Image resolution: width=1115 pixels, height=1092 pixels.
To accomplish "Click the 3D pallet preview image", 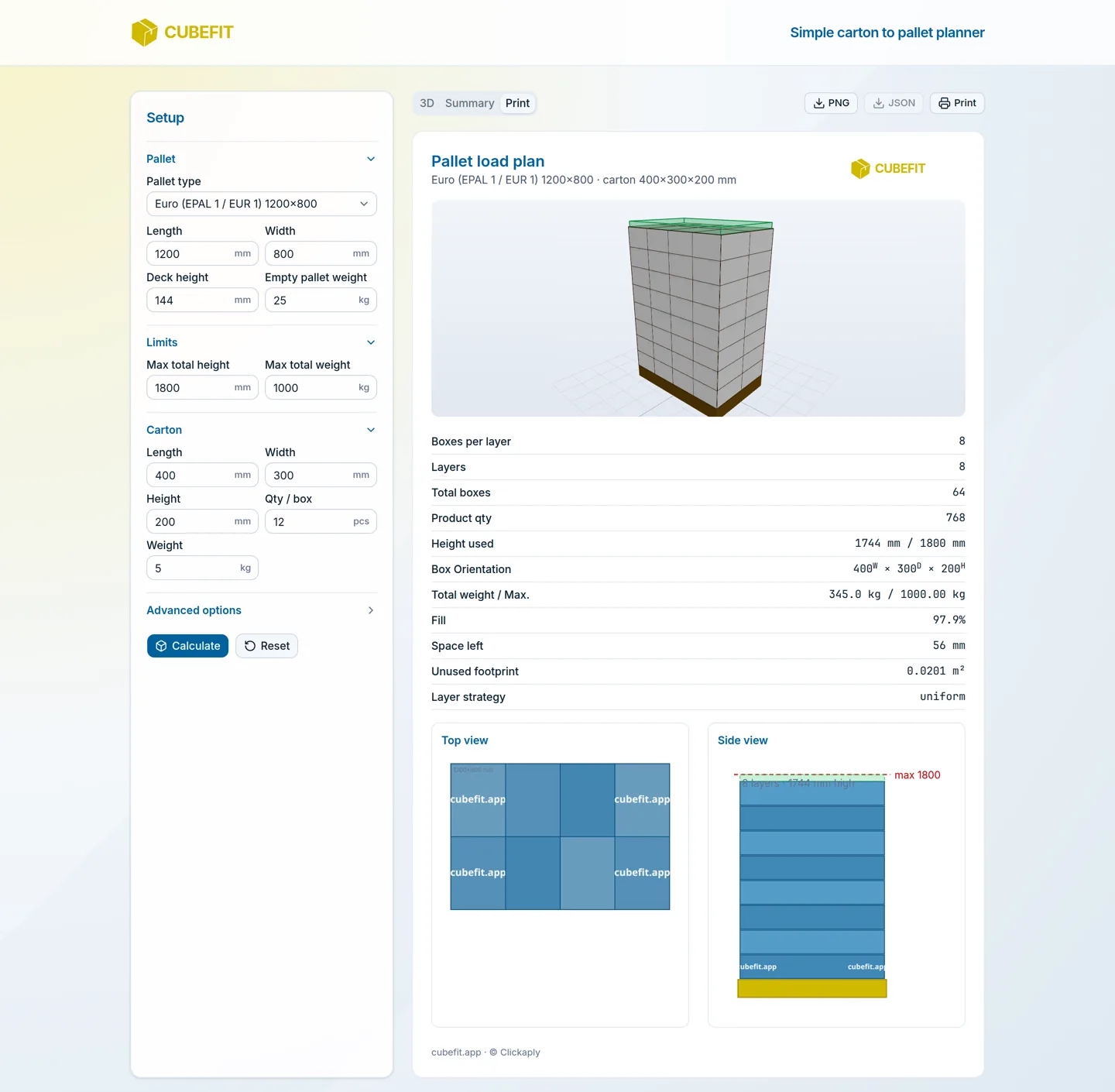I will pos(698,308).
